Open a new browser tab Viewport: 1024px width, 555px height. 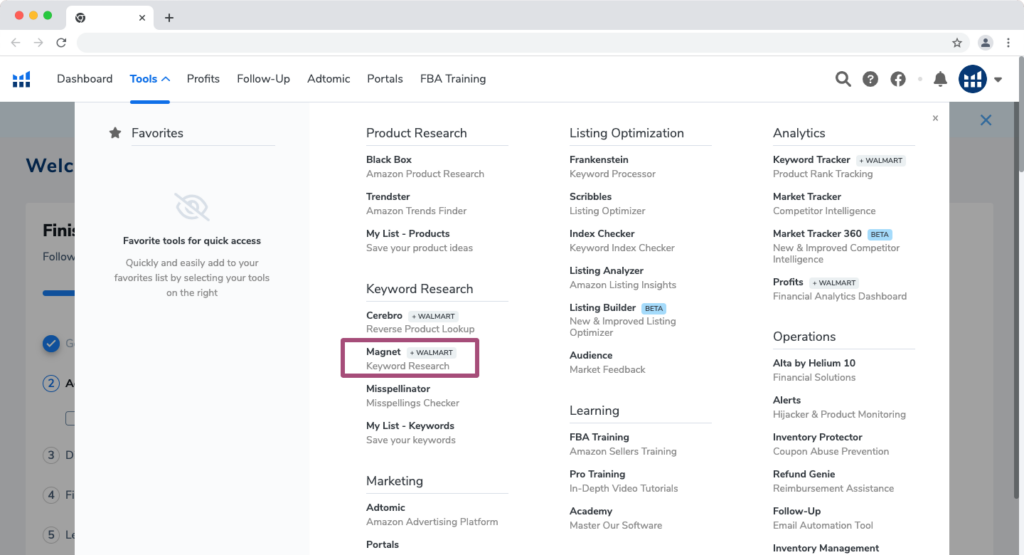click(x=169, y=18)
